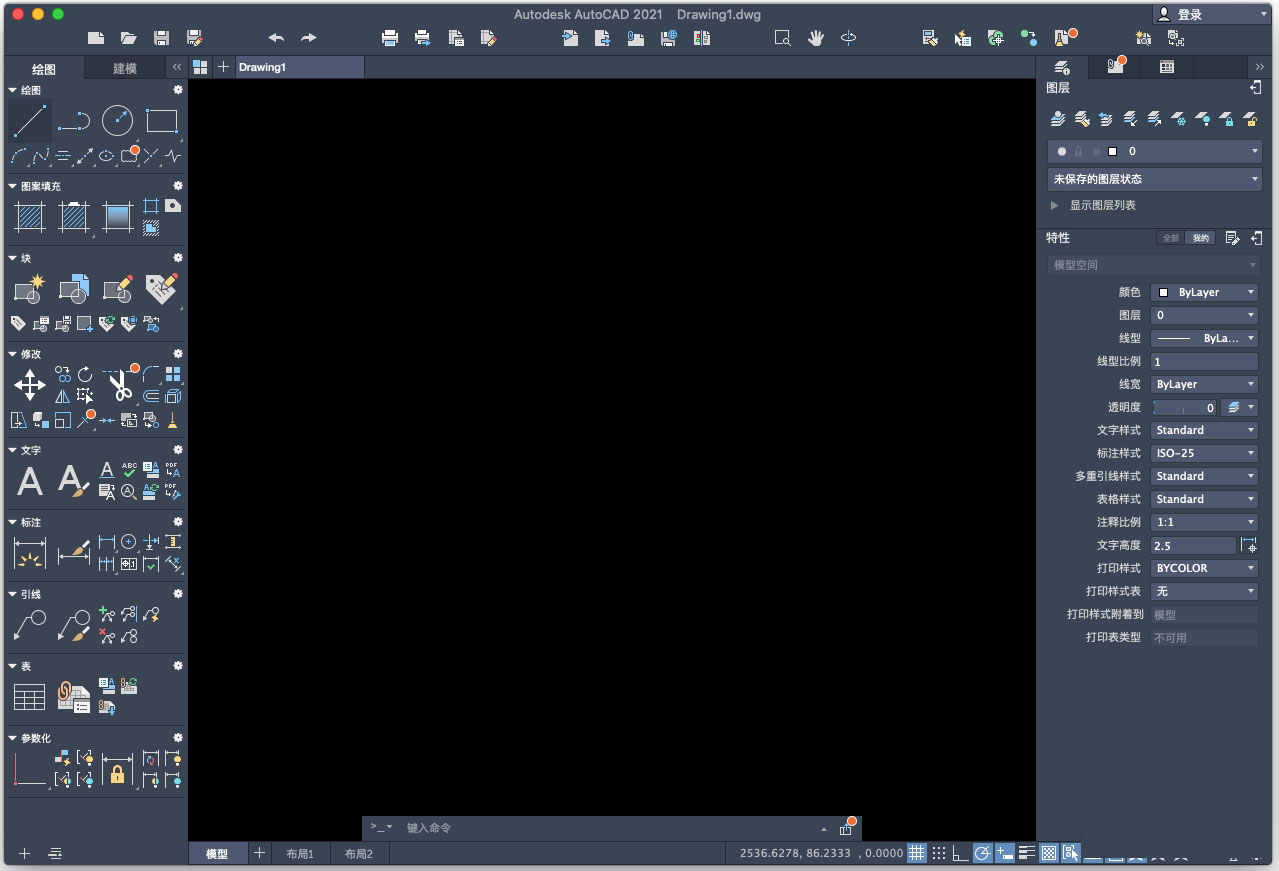
Task: Click the 全部 button in 特性 panel
Action: coord(1169,238)
